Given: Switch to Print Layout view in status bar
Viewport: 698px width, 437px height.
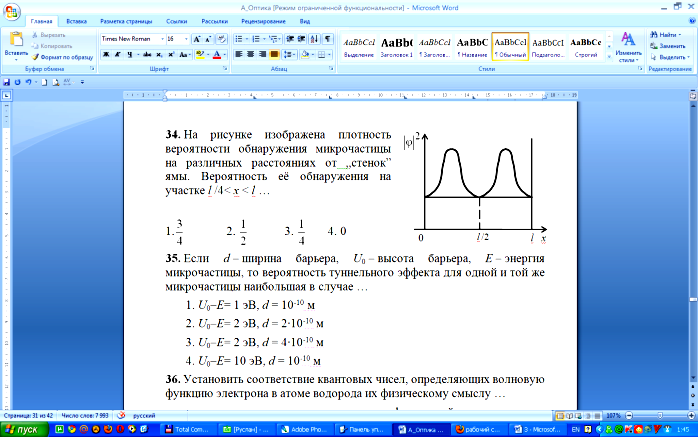Looking at the screenshot, I should tap(560, 416).
